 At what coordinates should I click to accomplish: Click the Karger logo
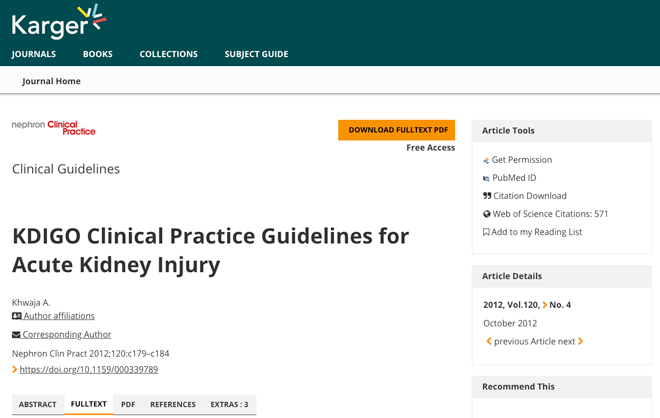pyautogui.click(x=59, y=22)
